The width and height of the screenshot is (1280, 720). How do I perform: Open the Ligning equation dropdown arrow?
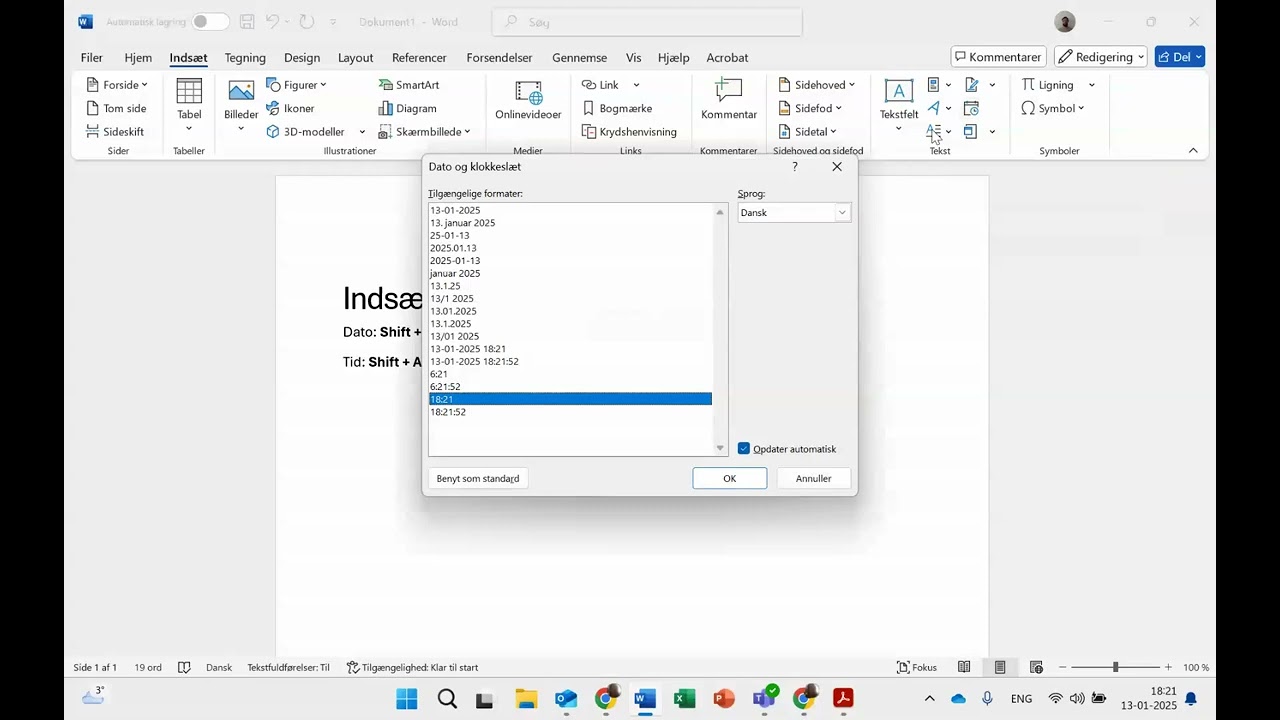click(x=1092, y=85)
